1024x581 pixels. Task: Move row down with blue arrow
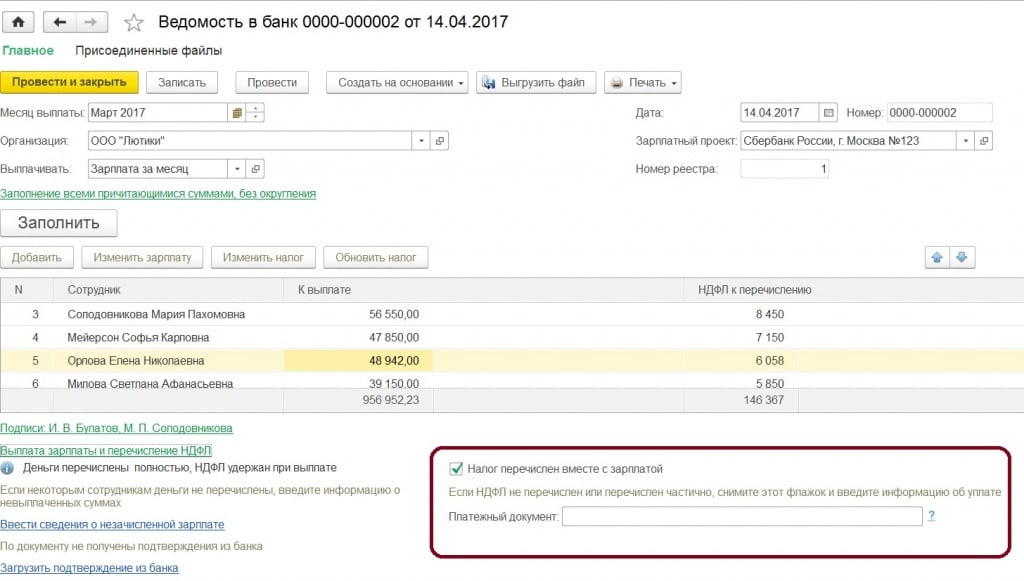961,257
